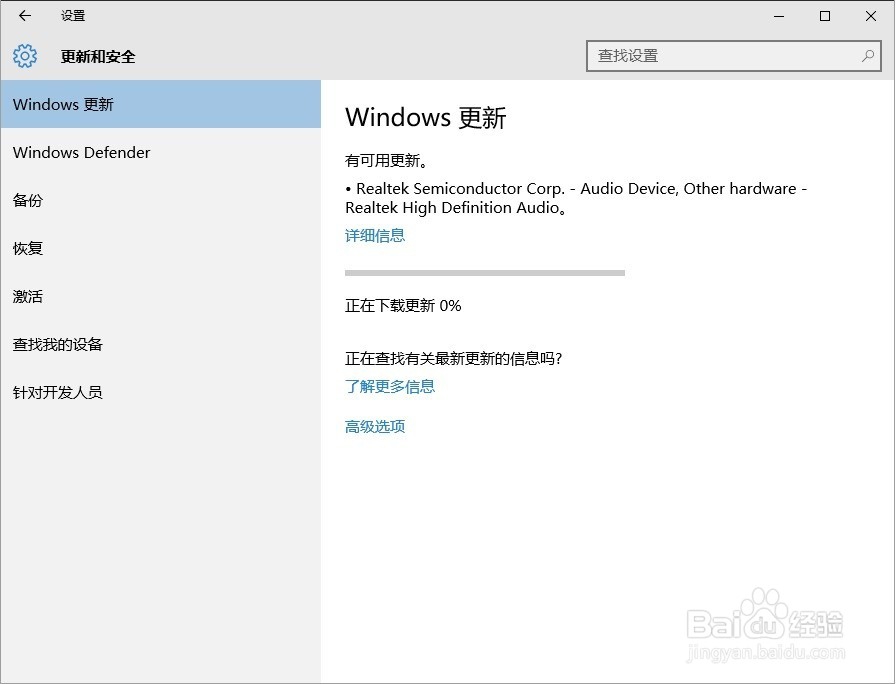The width and height of the screenshot is (896, 684).
Task: Open the 了解更多信息 link
Action: point(390,386)
